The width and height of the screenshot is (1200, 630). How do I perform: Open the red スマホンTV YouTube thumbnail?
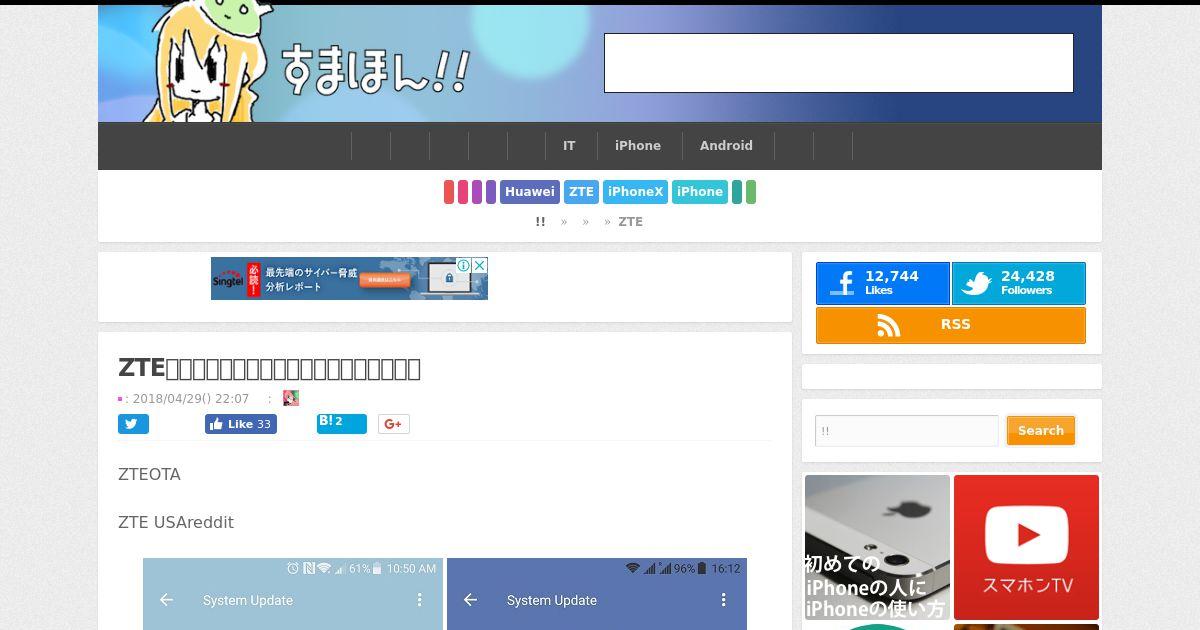pyautogui.click(x=1026, y=547)
